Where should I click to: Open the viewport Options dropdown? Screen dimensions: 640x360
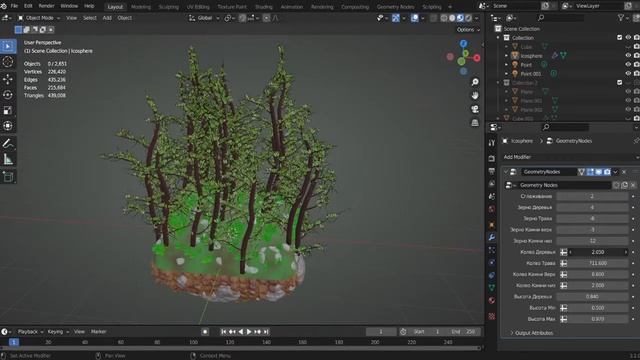(468, 30)
